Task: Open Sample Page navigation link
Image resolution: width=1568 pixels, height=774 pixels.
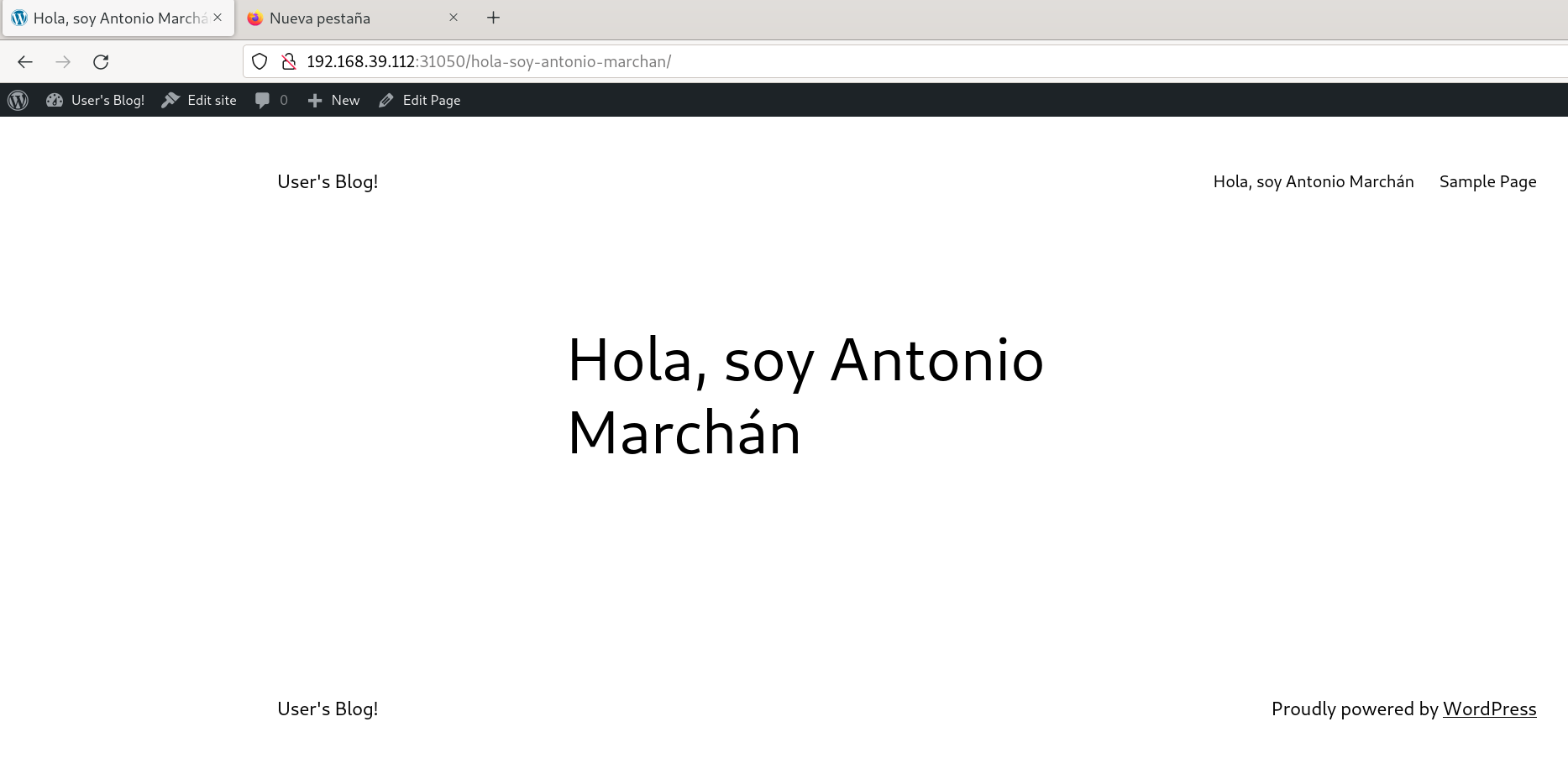Action: pos(1487,181)
